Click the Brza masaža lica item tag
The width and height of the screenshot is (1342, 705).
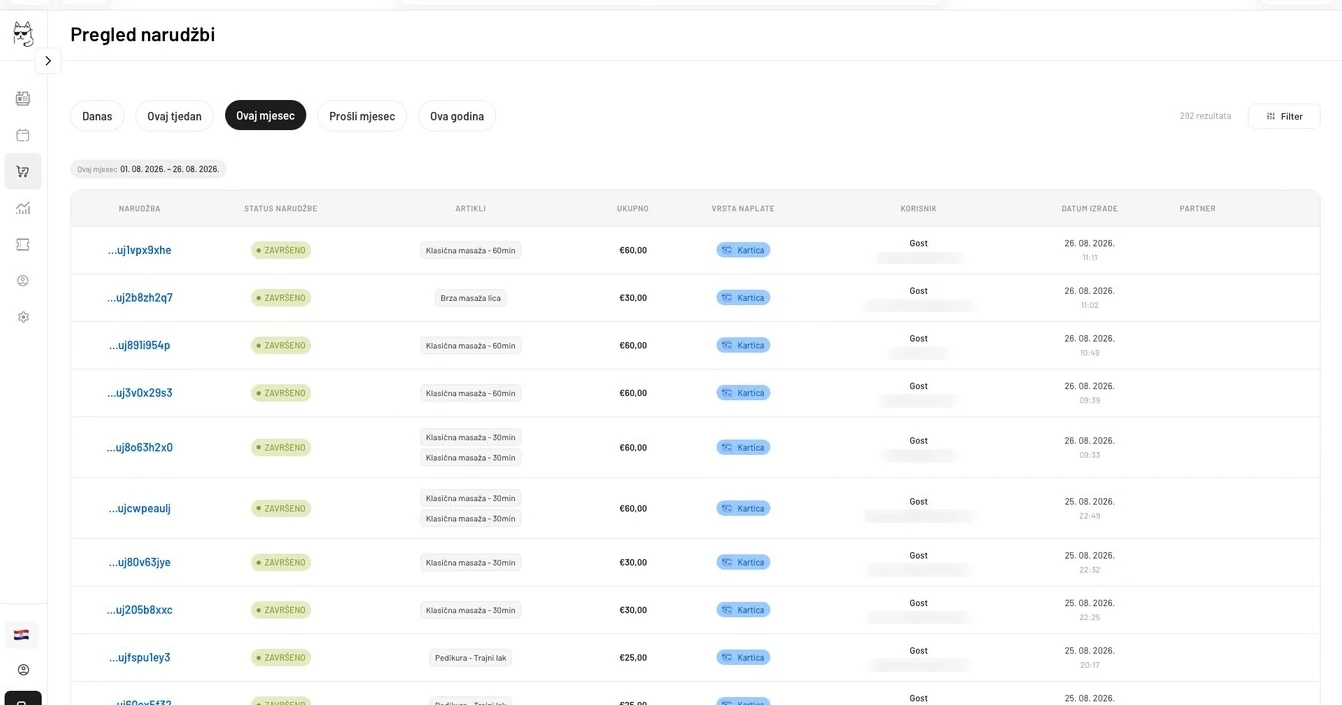[x=471, y=298]
